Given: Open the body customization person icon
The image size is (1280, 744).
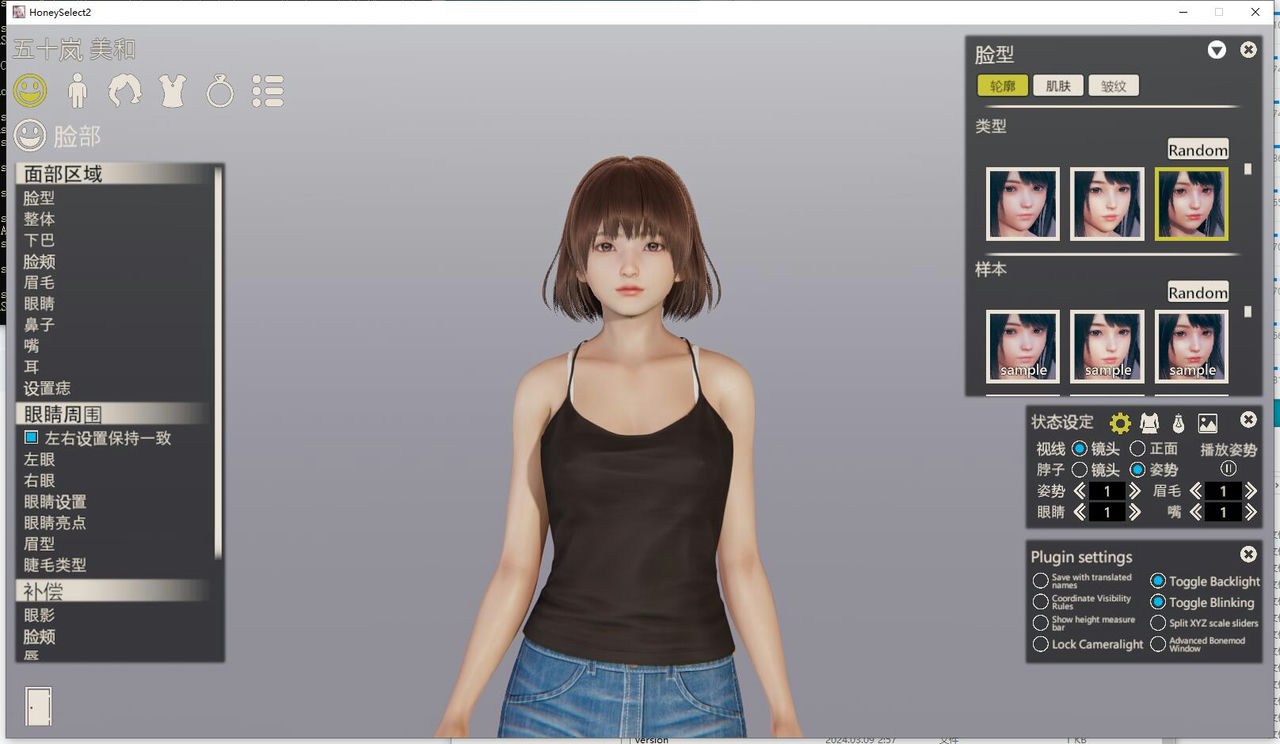Looking at the screenshot, I should tap(76, 90).
